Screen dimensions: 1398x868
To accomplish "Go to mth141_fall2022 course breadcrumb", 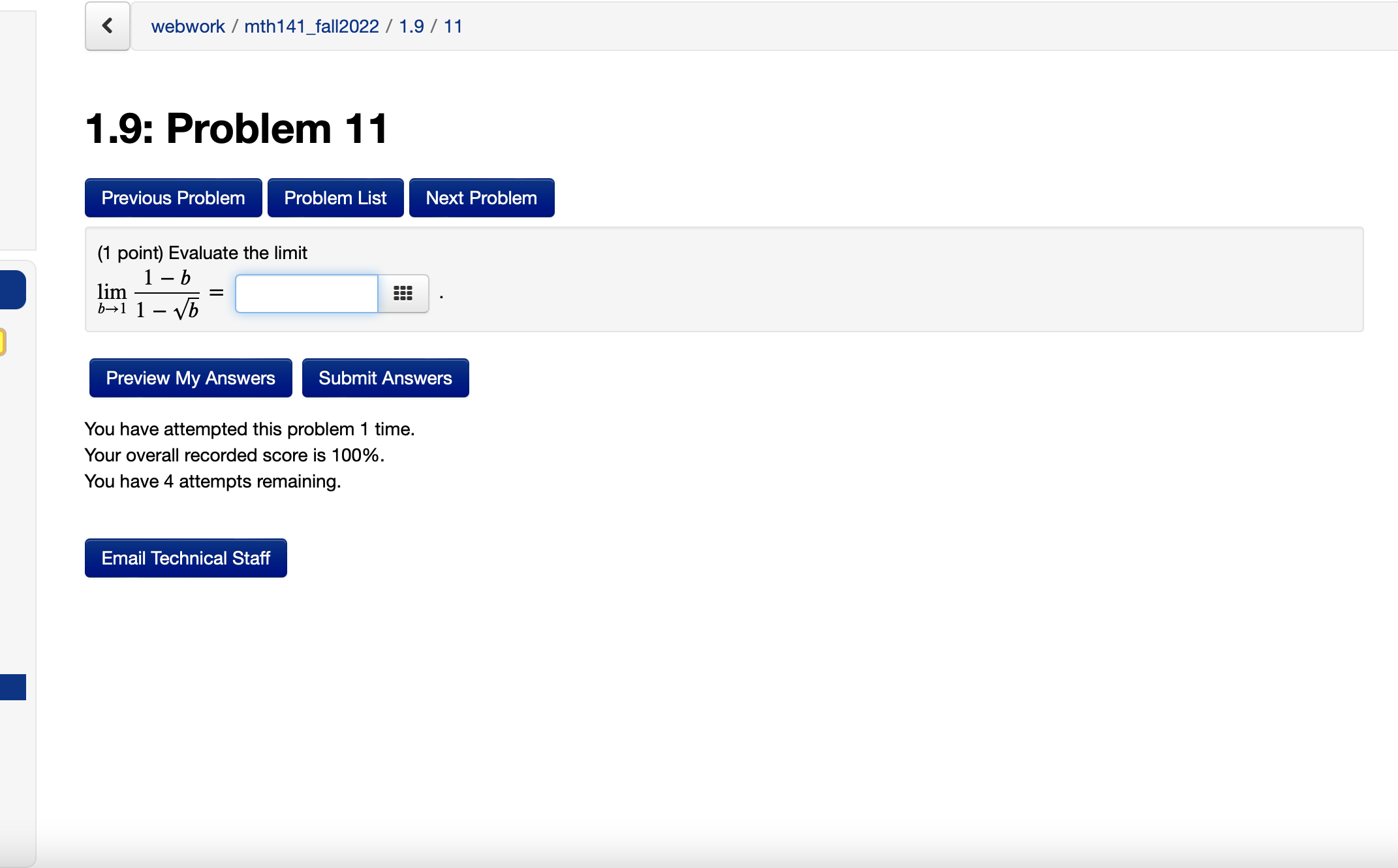I will pos(311,26).
